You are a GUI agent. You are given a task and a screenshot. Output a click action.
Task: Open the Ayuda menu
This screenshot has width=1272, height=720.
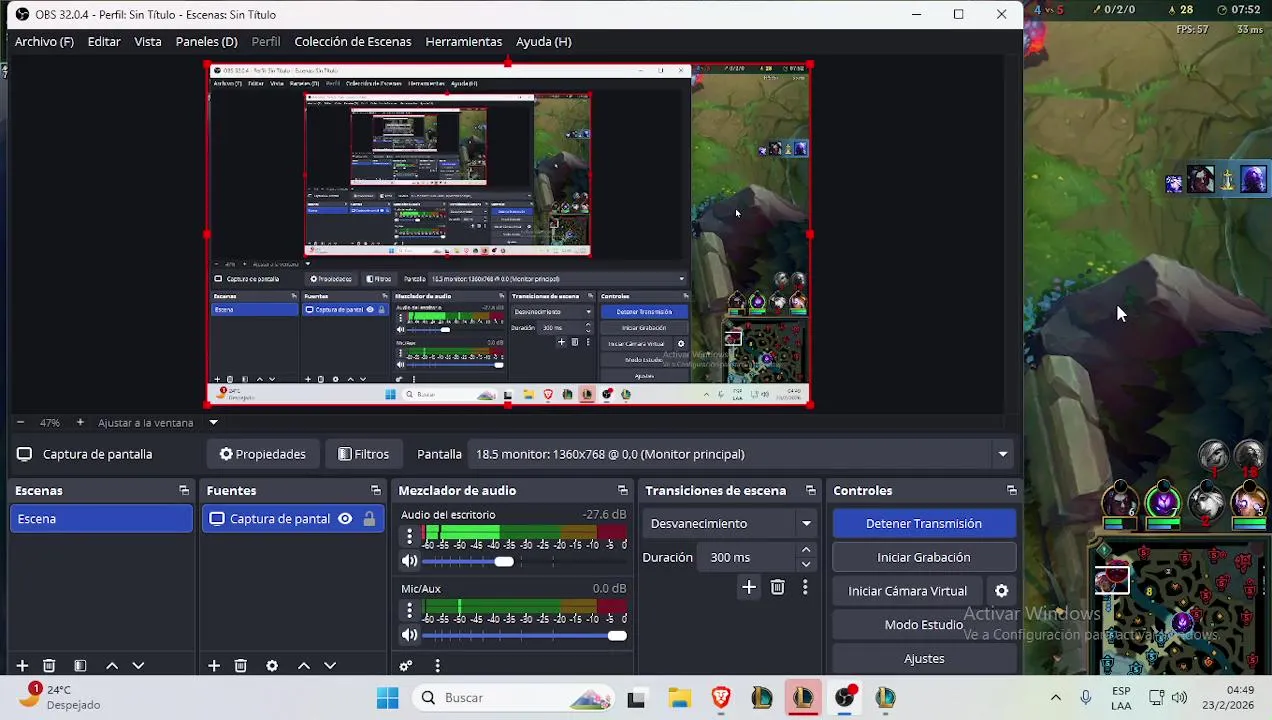point(544,42)
